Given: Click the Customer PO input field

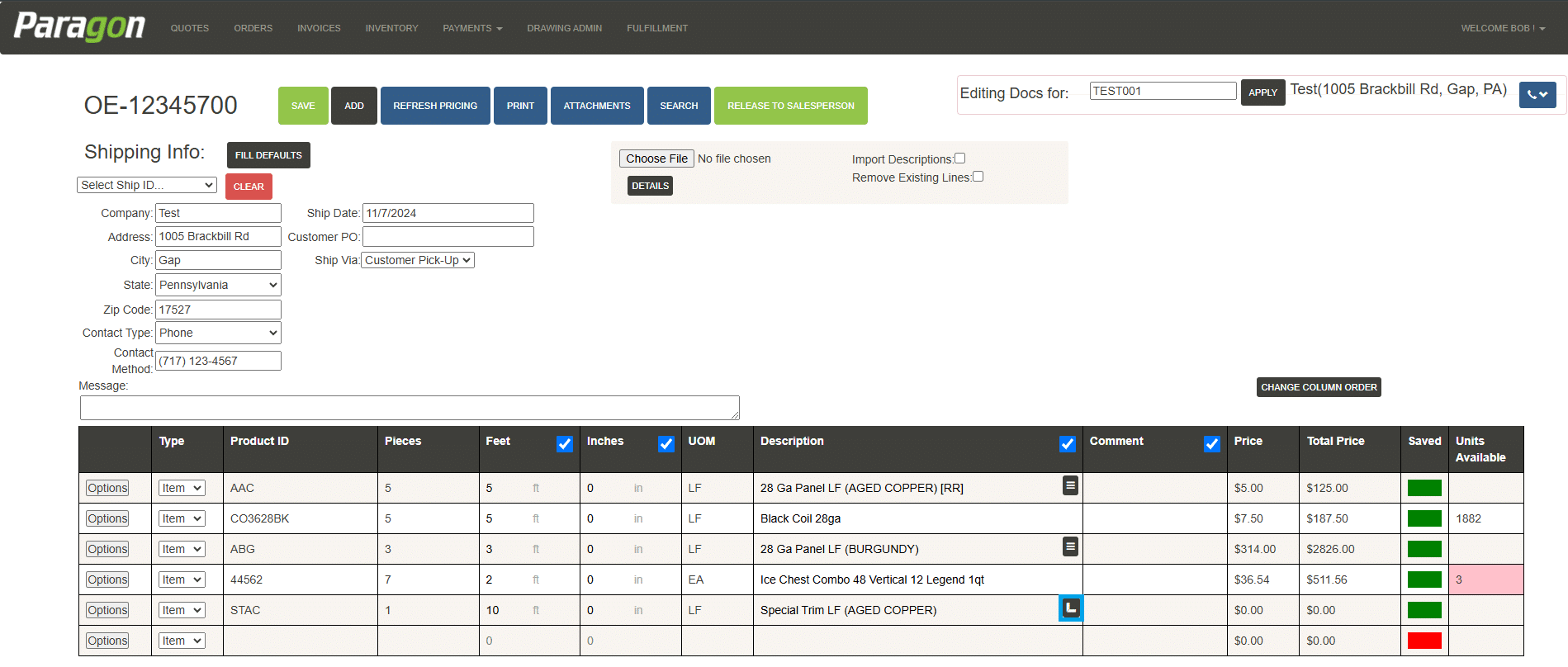Looking at the screenshot, I should click(448, 237).
